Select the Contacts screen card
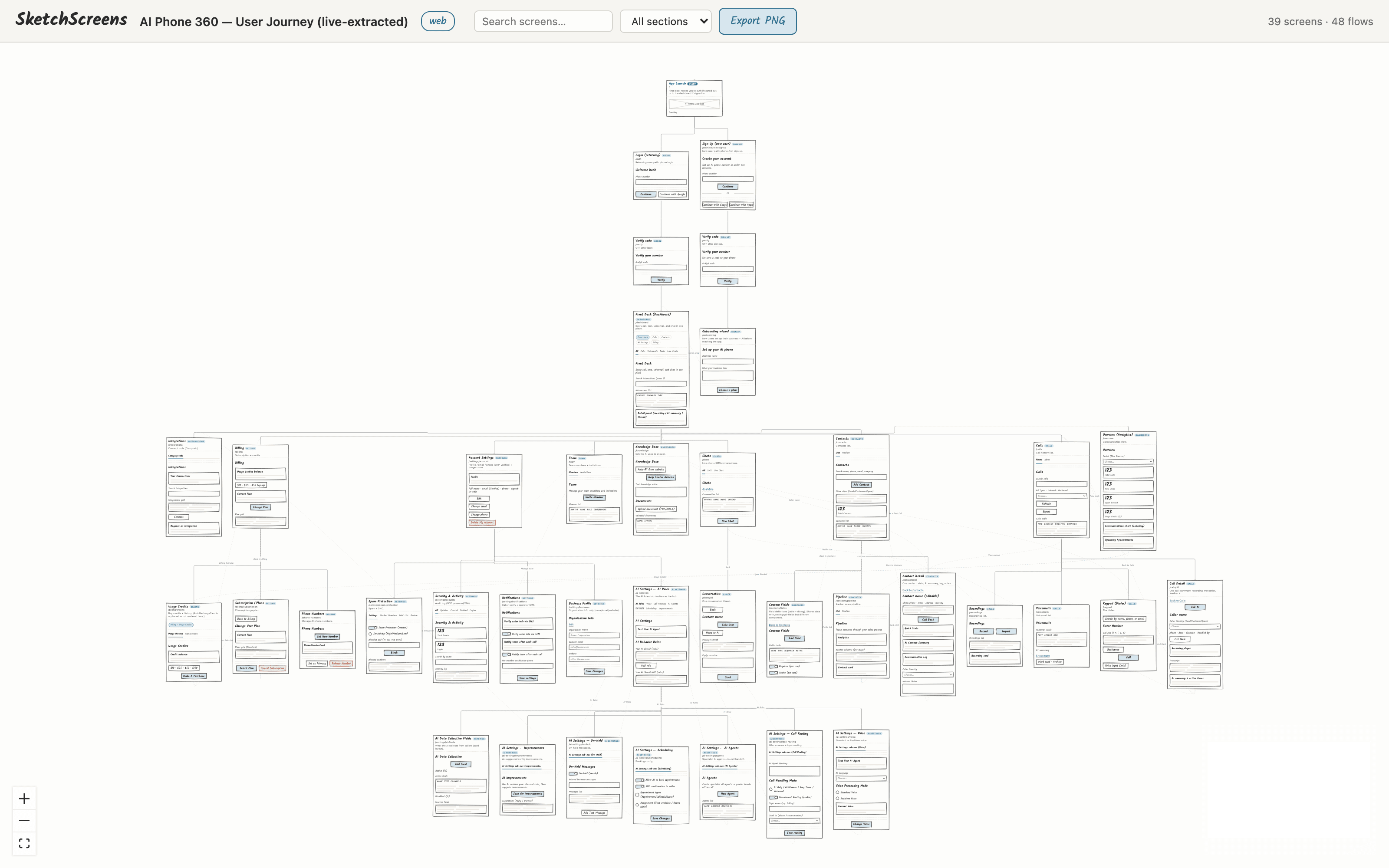Screen dimensions: 1389x868 [861, 487]
